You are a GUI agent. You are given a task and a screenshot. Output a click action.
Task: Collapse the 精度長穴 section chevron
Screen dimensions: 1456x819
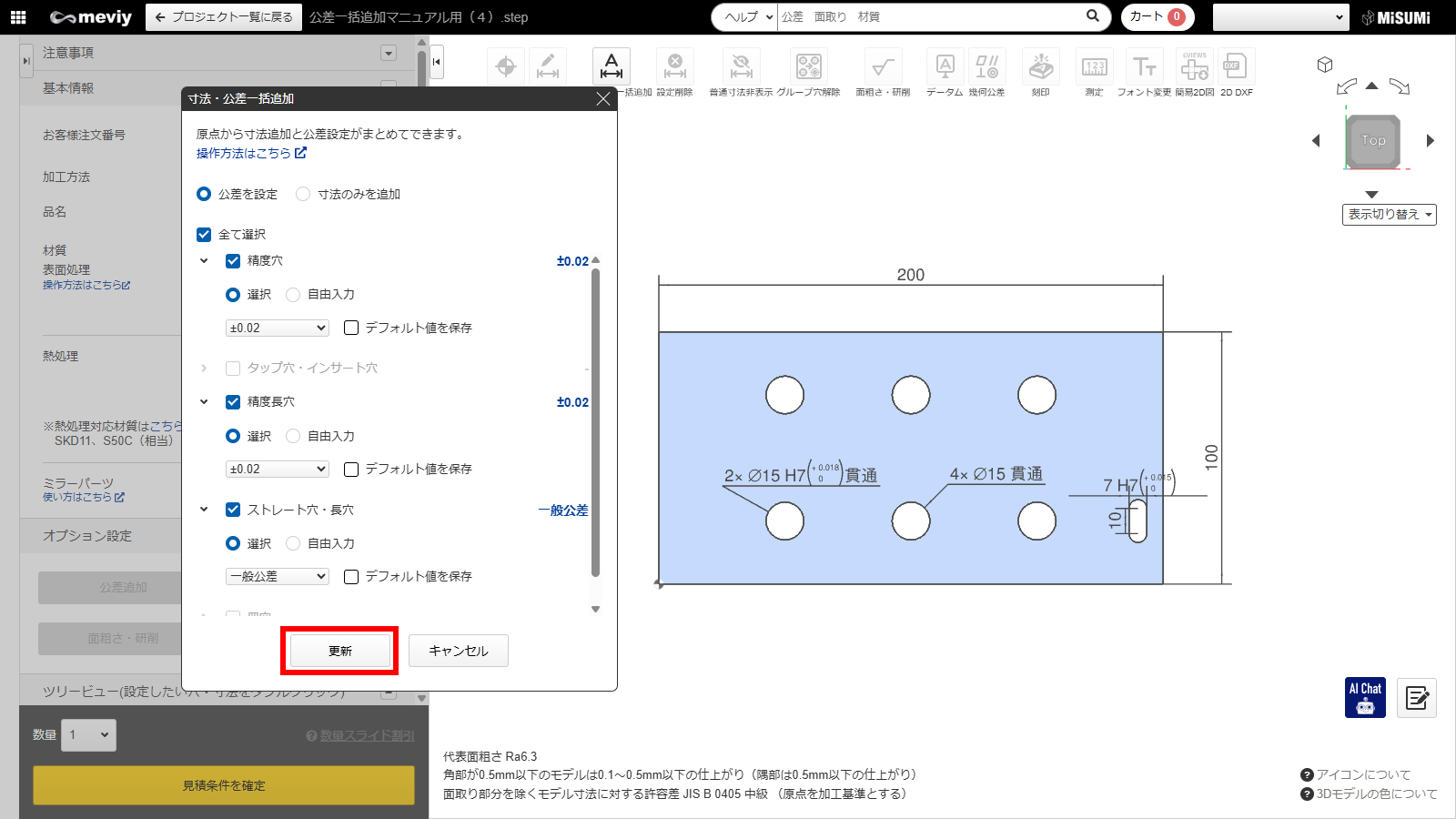[x=204, y=402]
